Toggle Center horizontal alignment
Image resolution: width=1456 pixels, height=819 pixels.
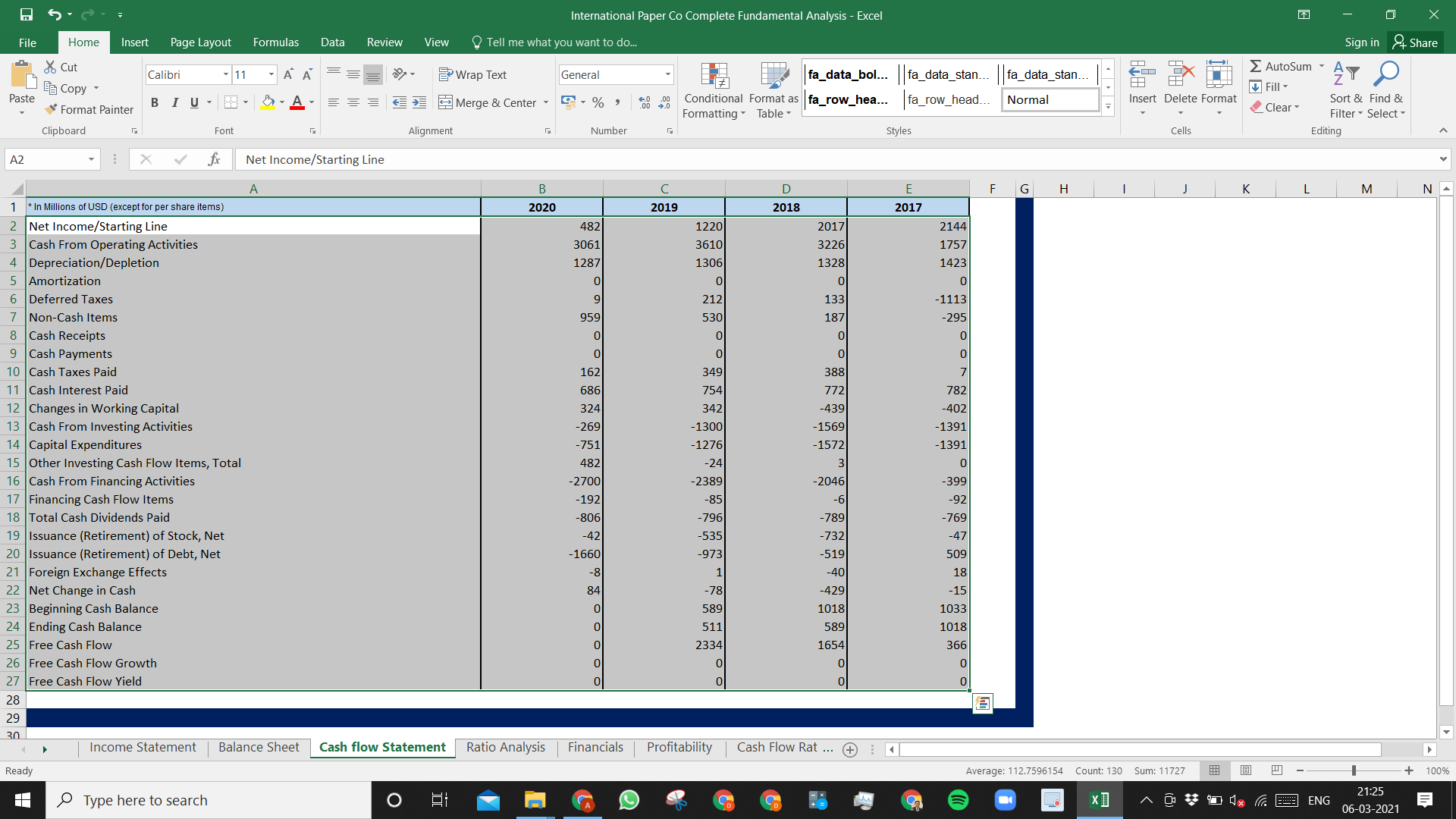(353, 102)
